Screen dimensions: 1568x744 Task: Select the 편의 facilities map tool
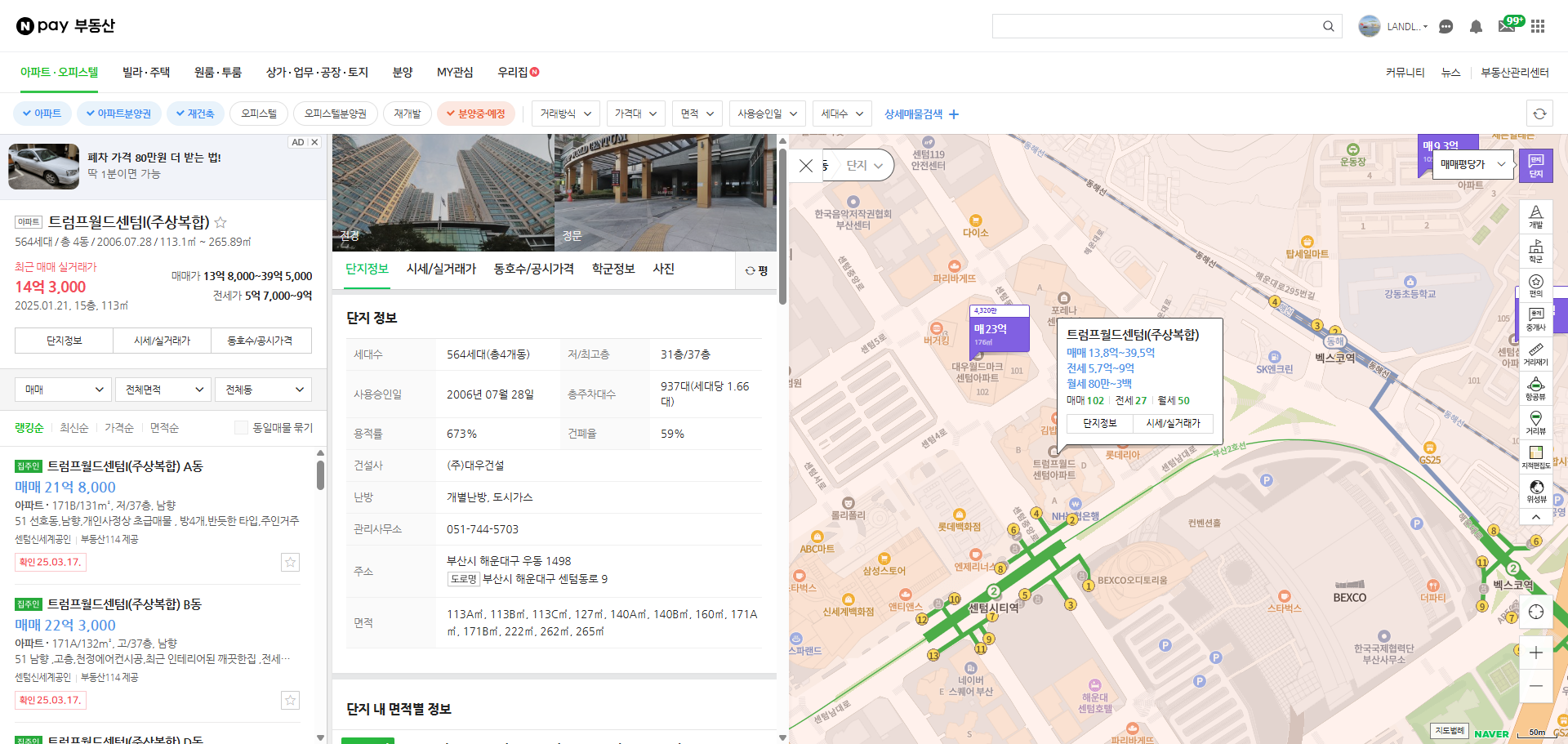click(1536, 285)
